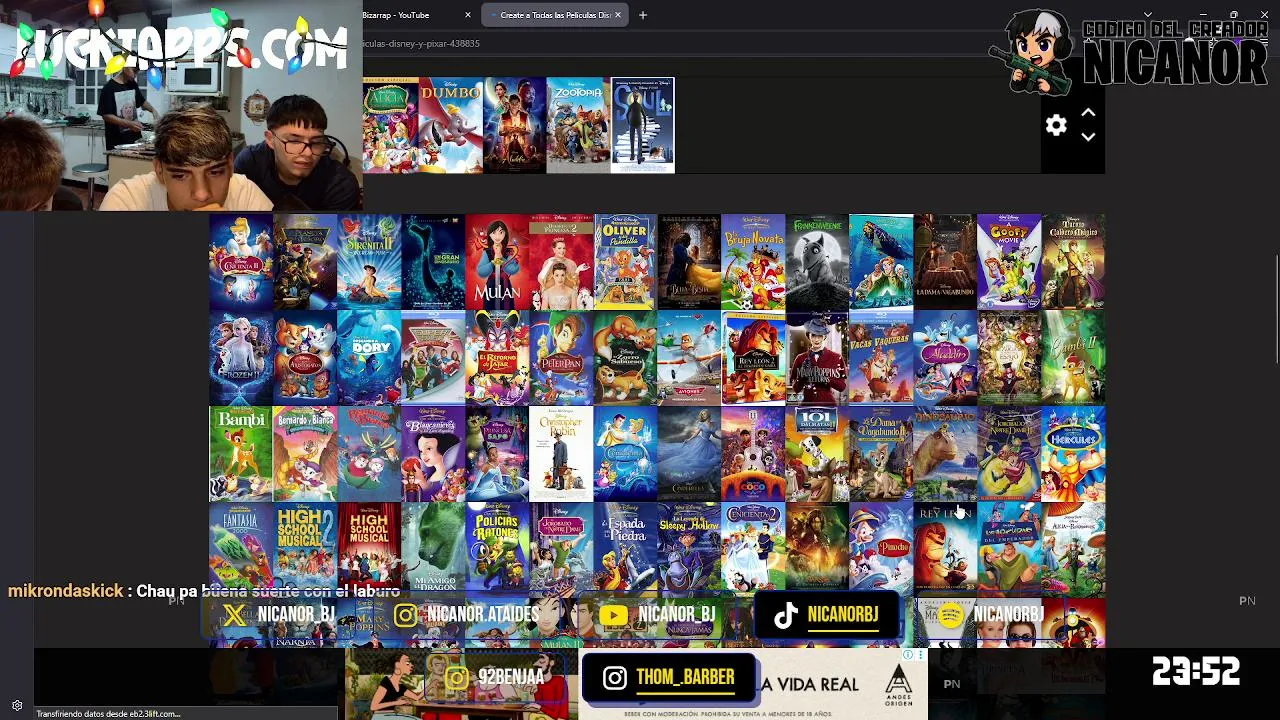Pick the live-action Aladdin poster beside Dumbo
This screenshot has height=720, width=1280.
tap(515, 125)
